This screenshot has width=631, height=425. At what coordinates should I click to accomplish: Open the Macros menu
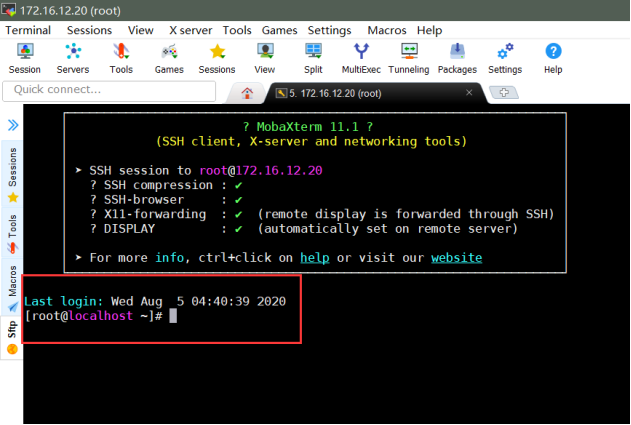[387, 30]
